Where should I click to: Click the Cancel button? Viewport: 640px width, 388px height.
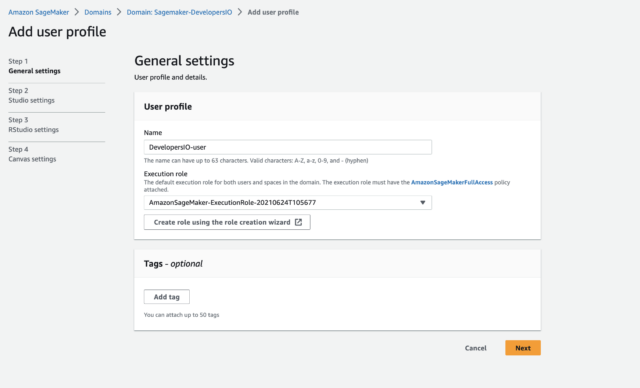click(476, 348)
